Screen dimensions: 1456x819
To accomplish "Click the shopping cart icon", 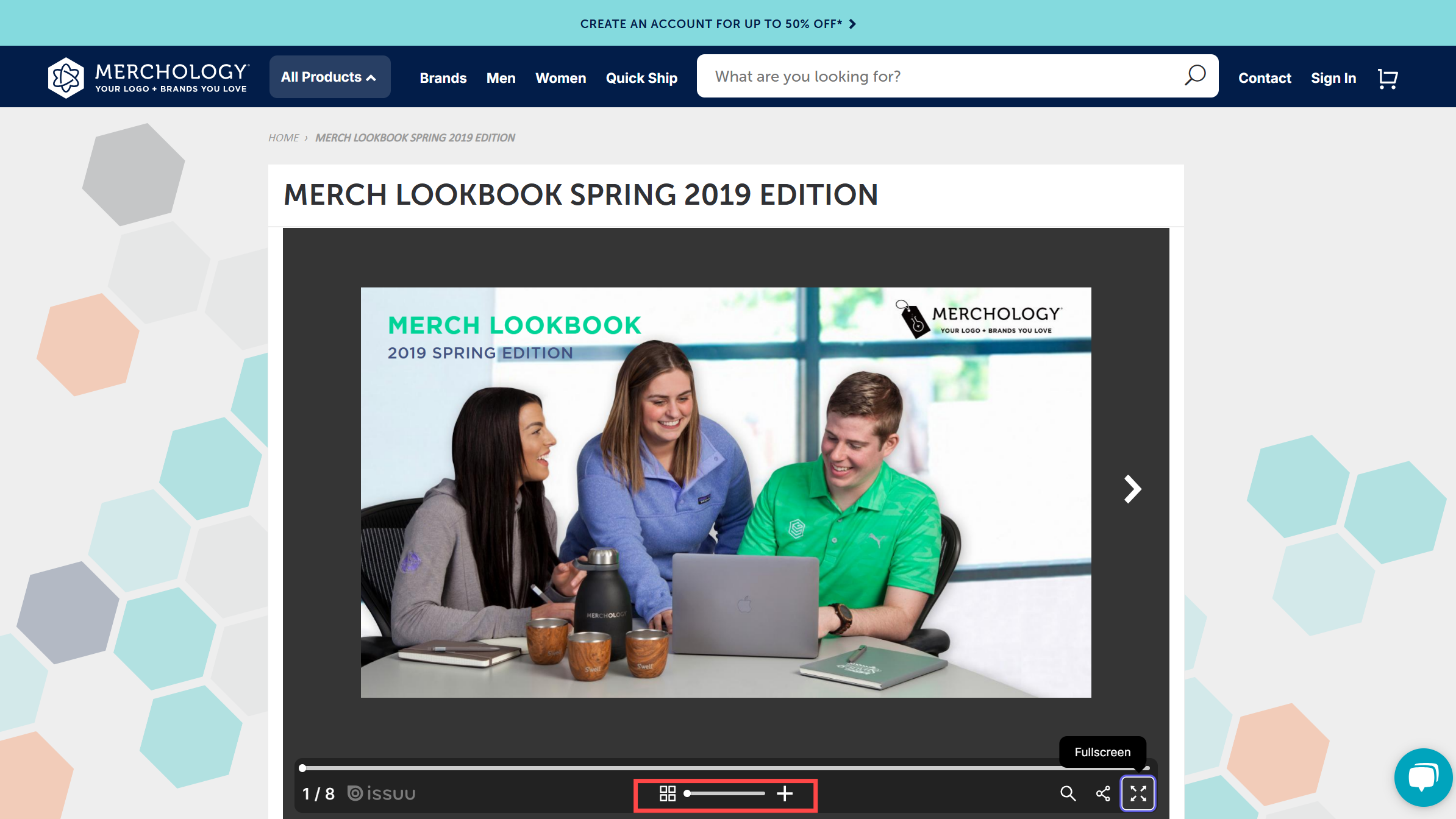I will [1388, 78].
